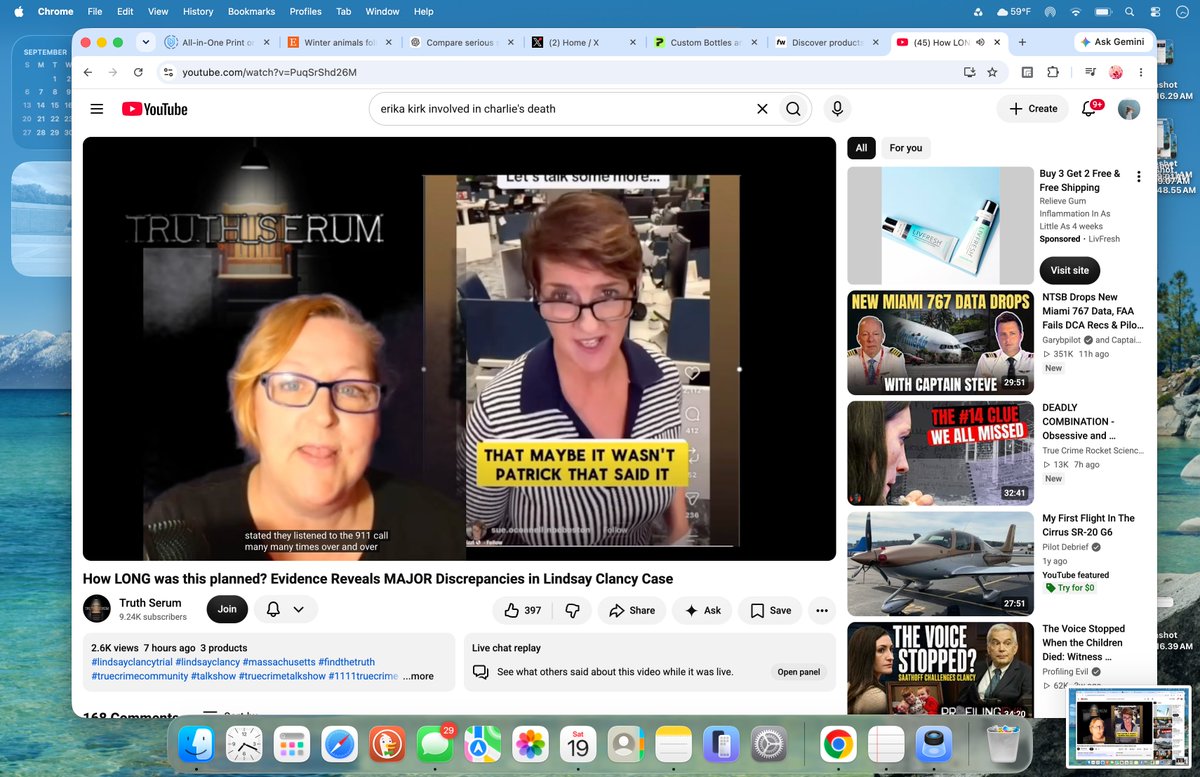Expand description with ...more

pos(418,676)
